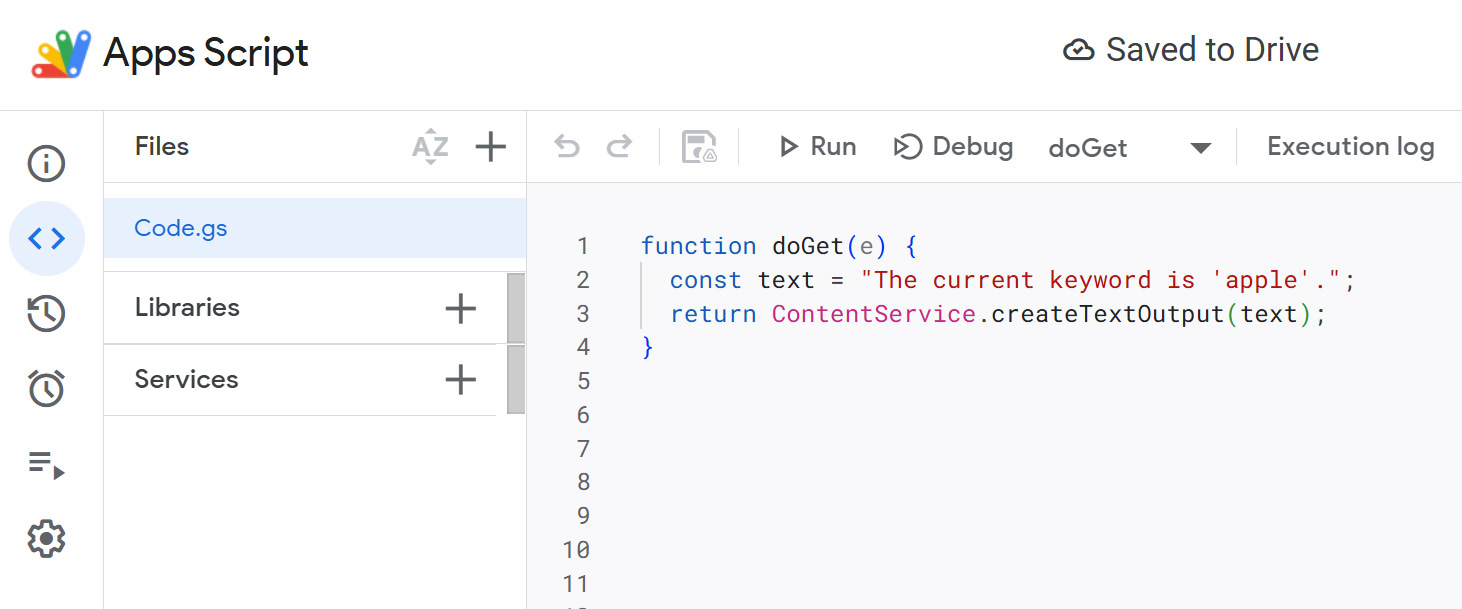Viewport: 1462px width, 609px height.
Task: Open the Triggers alarm clock icon
Action: pos(46,388)
